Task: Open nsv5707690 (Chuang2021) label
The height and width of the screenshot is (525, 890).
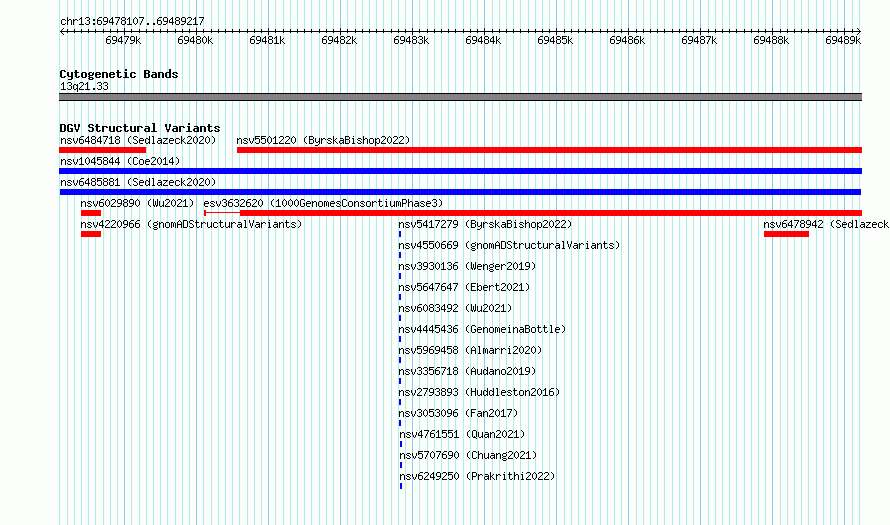Action: coord(468,455)
